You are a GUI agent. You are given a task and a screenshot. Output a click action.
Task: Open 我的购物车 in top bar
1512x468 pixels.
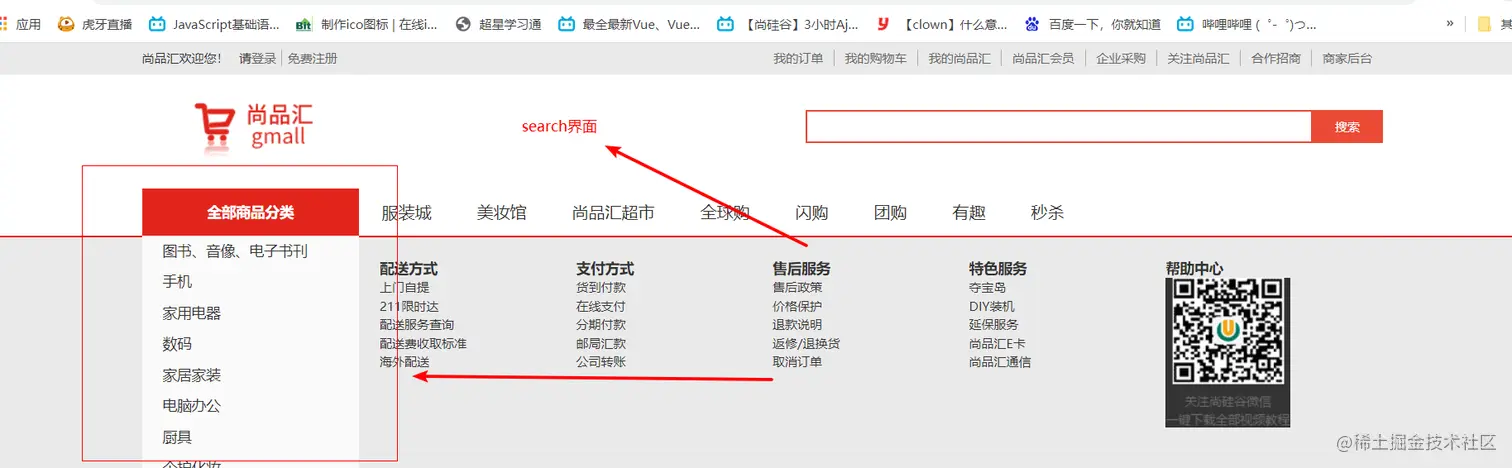click(875, 59)
